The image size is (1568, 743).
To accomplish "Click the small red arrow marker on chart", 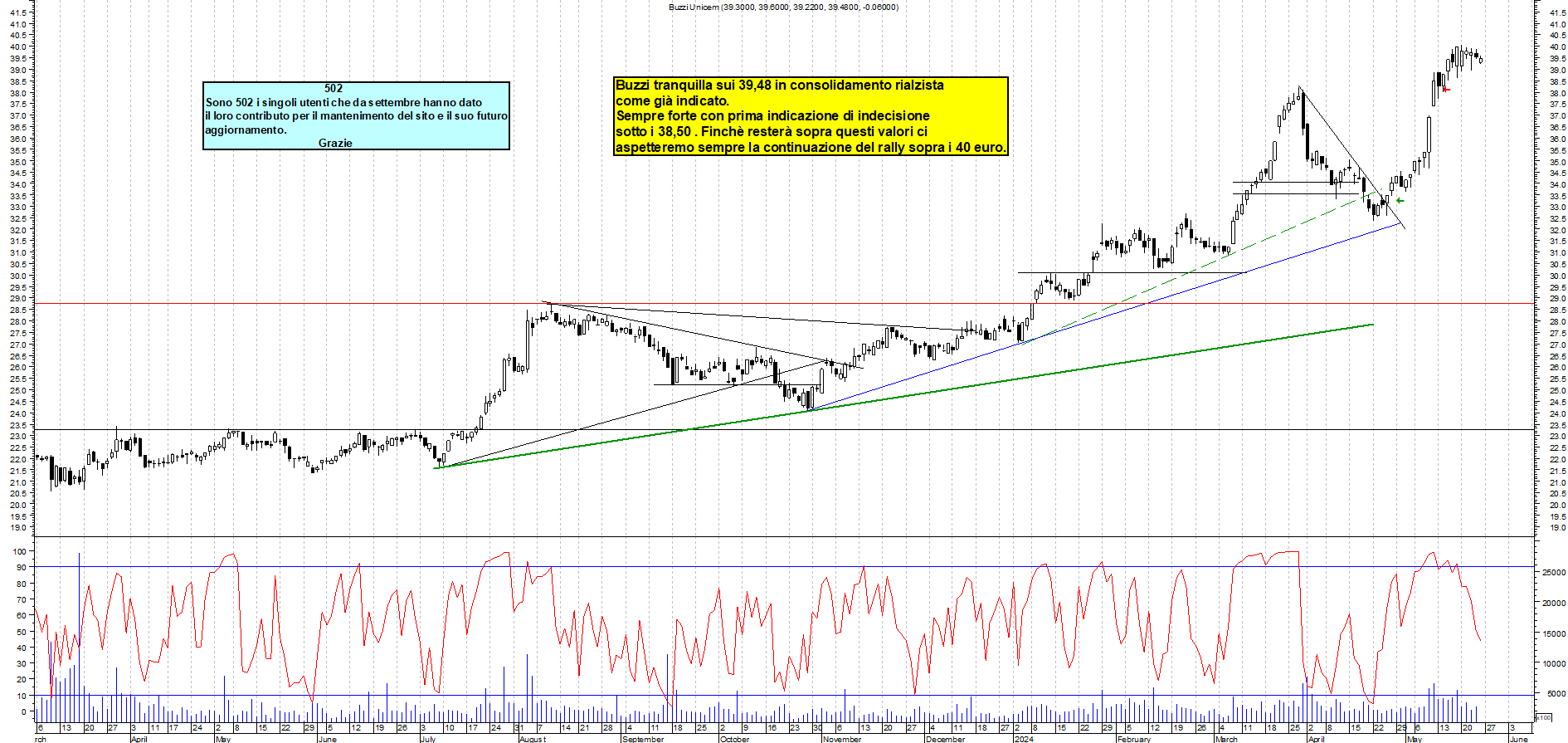I will (1446, 90).
